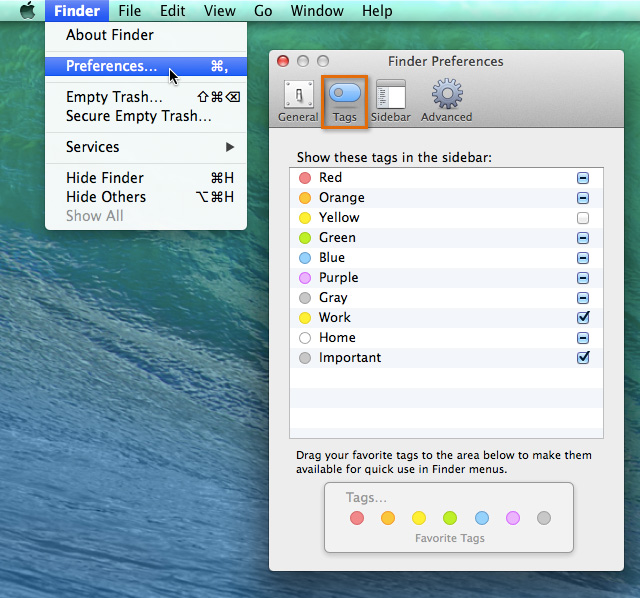The height and width of the screenshot is (598, 640).
Task: Click the gray dot beside Gray tag
Action: click(x=305, y=298)
